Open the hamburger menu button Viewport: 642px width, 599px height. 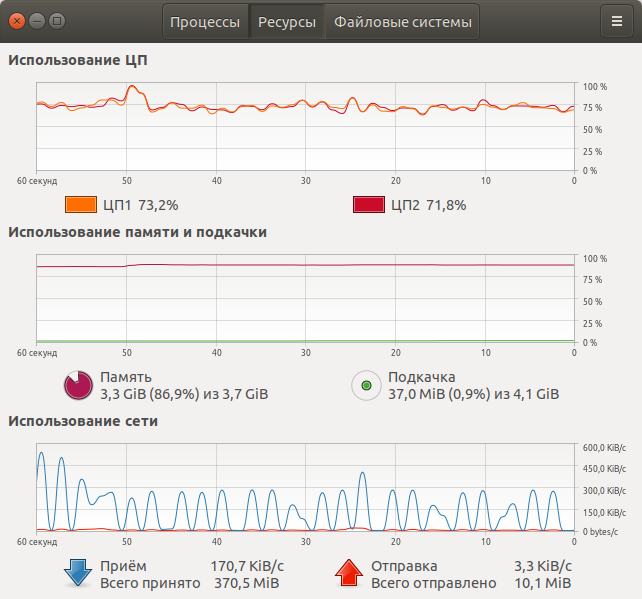[617, 21]
